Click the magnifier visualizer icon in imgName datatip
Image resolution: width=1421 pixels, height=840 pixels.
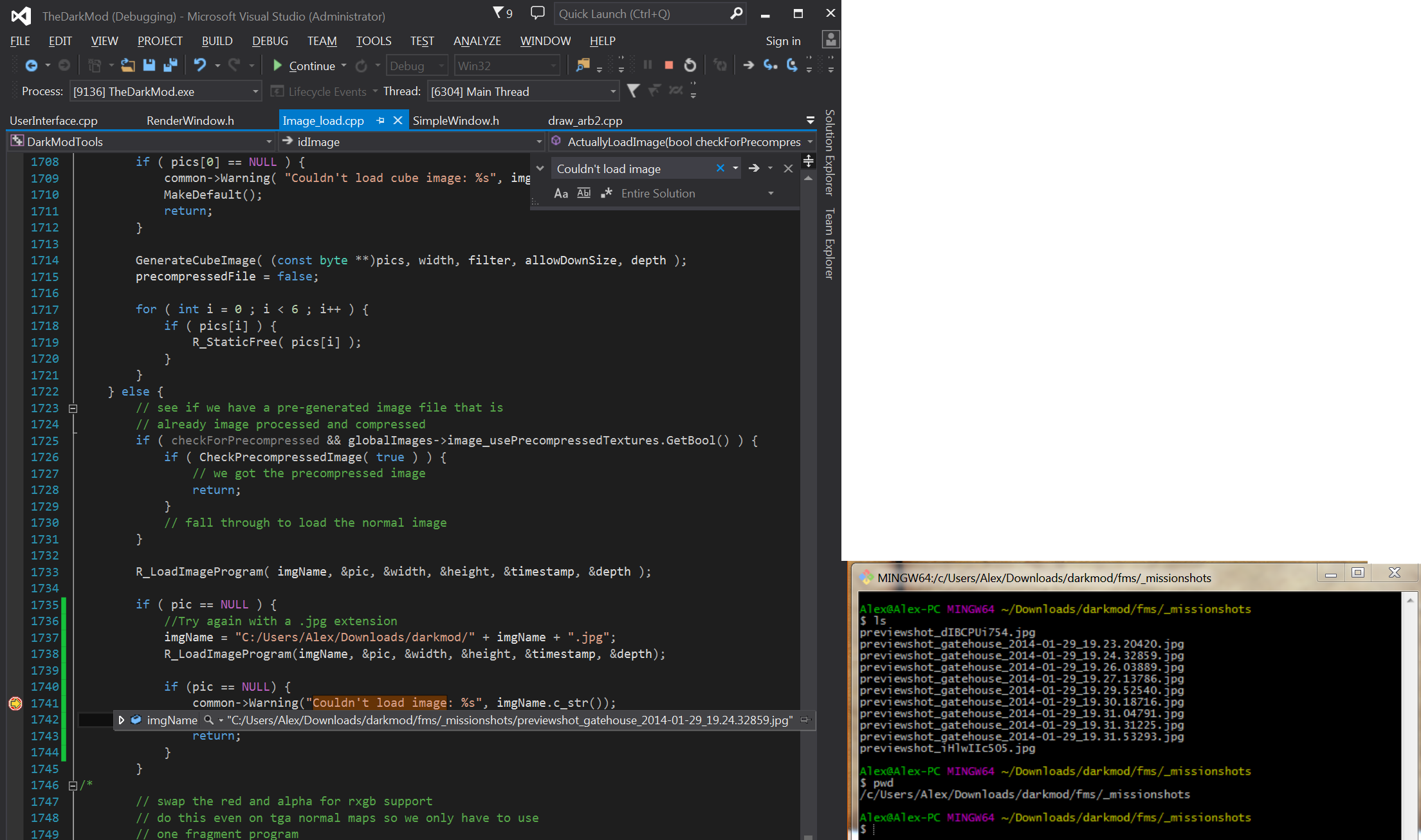point(209,720)
